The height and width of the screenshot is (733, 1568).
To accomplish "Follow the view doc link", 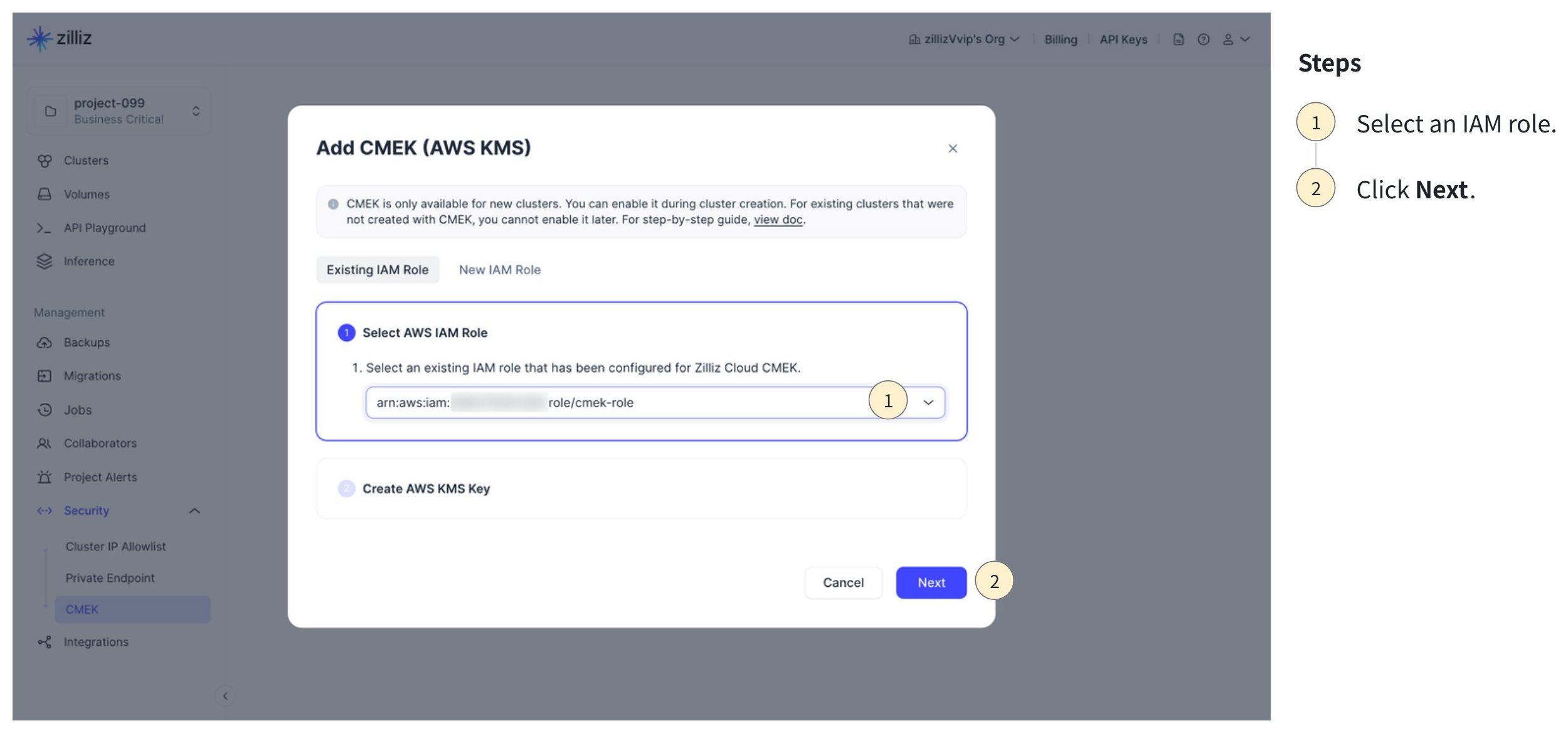I will click(x=778, y=220).
